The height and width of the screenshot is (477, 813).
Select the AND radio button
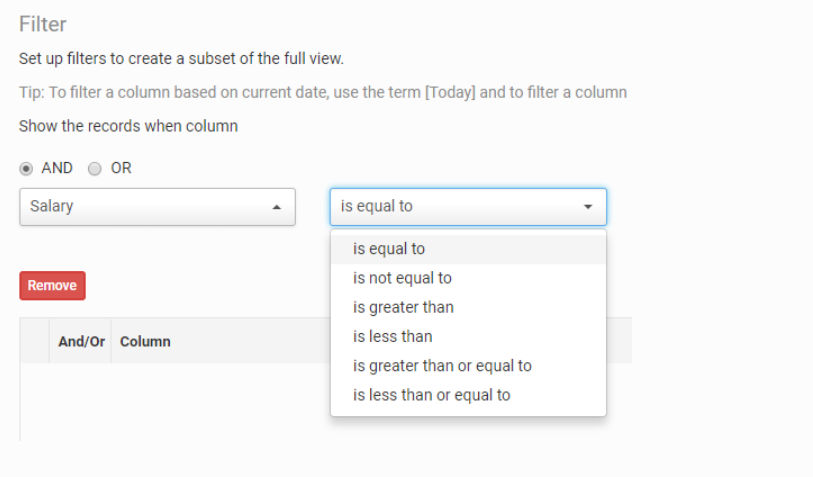[x=26, y=169]
